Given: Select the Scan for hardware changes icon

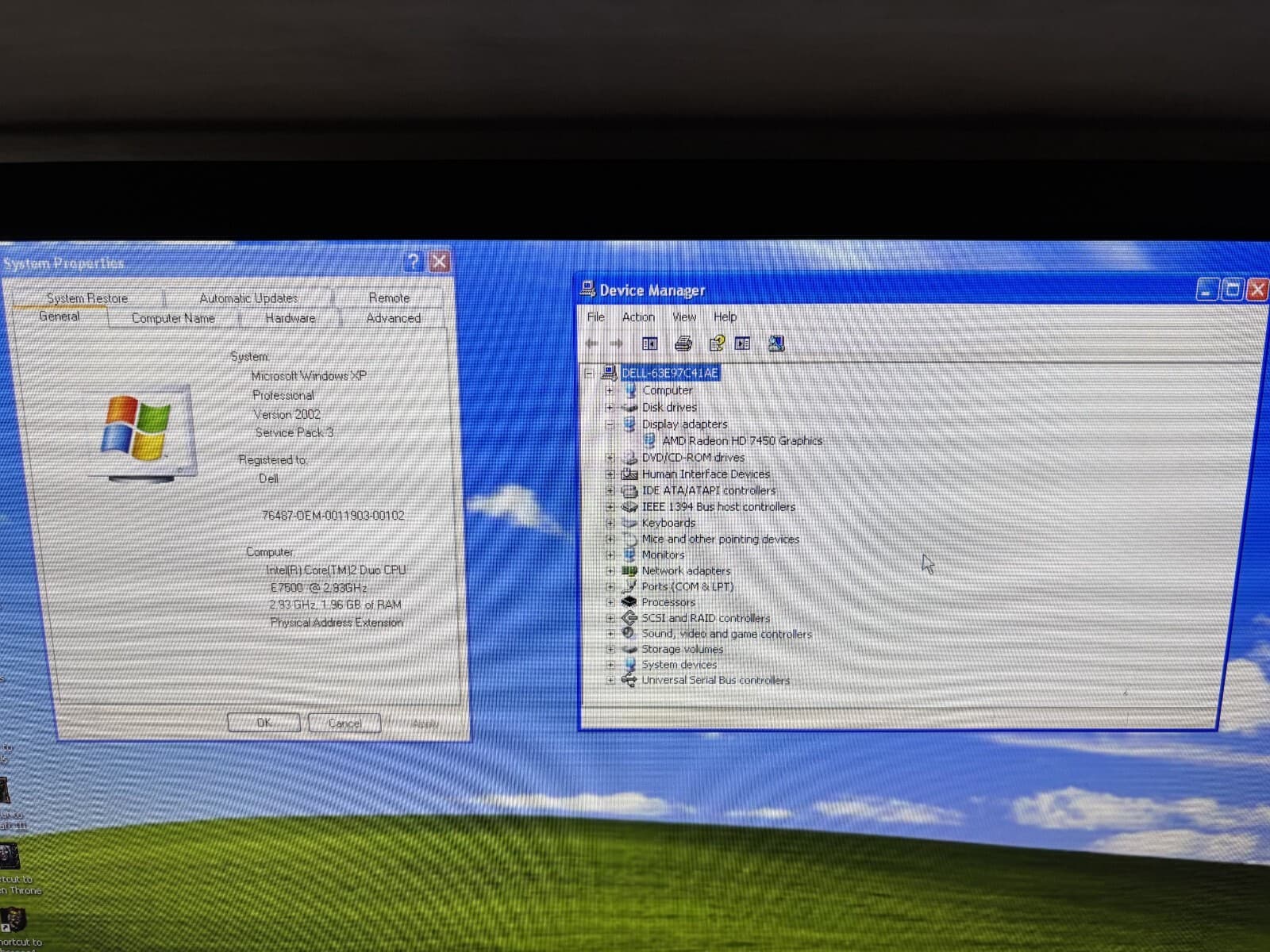Looking at the screenshot, I should 775,343.
